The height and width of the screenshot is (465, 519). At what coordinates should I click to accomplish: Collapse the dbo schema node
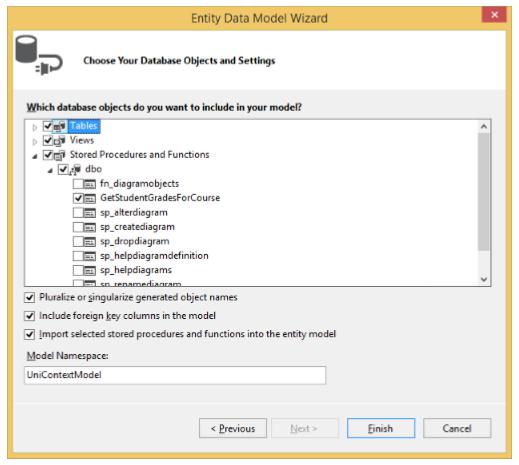click(x=50, y=171)
